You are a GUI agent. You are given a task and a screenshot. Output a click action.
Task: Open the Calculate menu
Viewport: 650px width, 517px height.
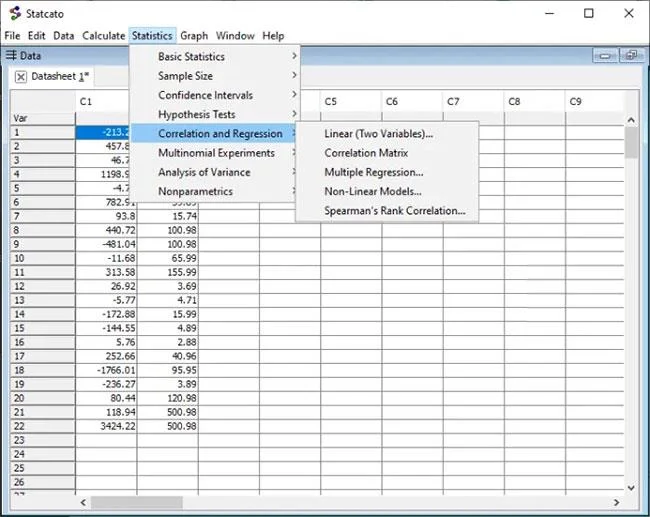click(x=104, y=36)
